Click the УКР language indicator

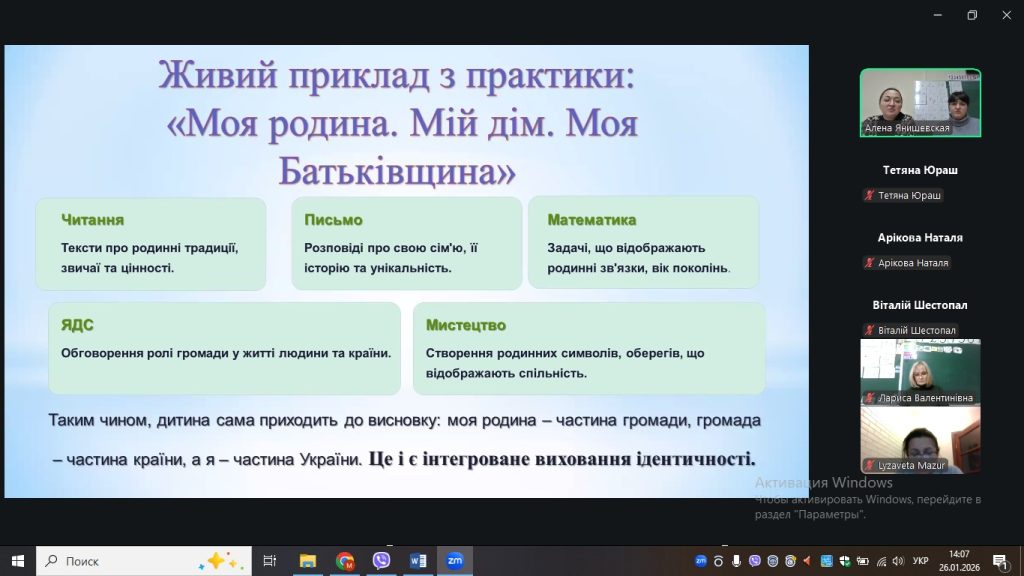click(921, 561)
